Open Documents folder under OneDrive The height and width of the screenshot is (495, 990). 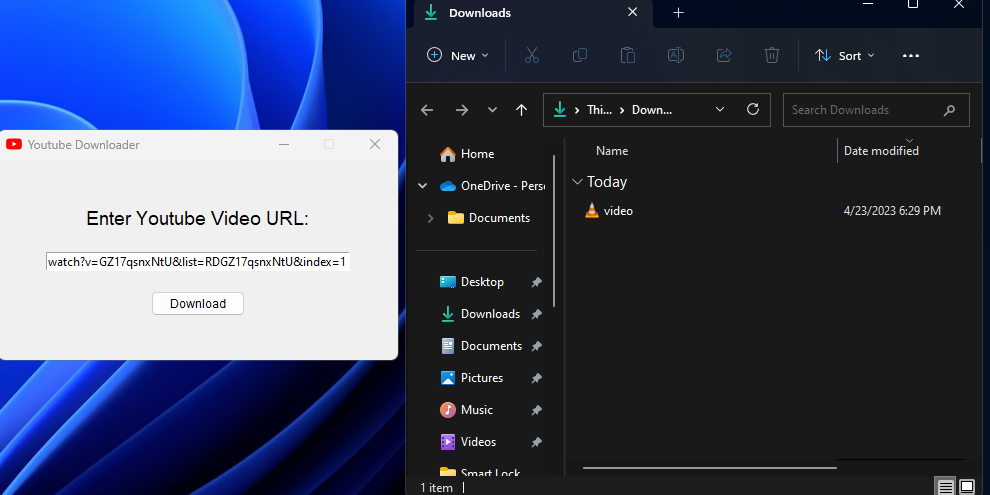click(489, 218)
